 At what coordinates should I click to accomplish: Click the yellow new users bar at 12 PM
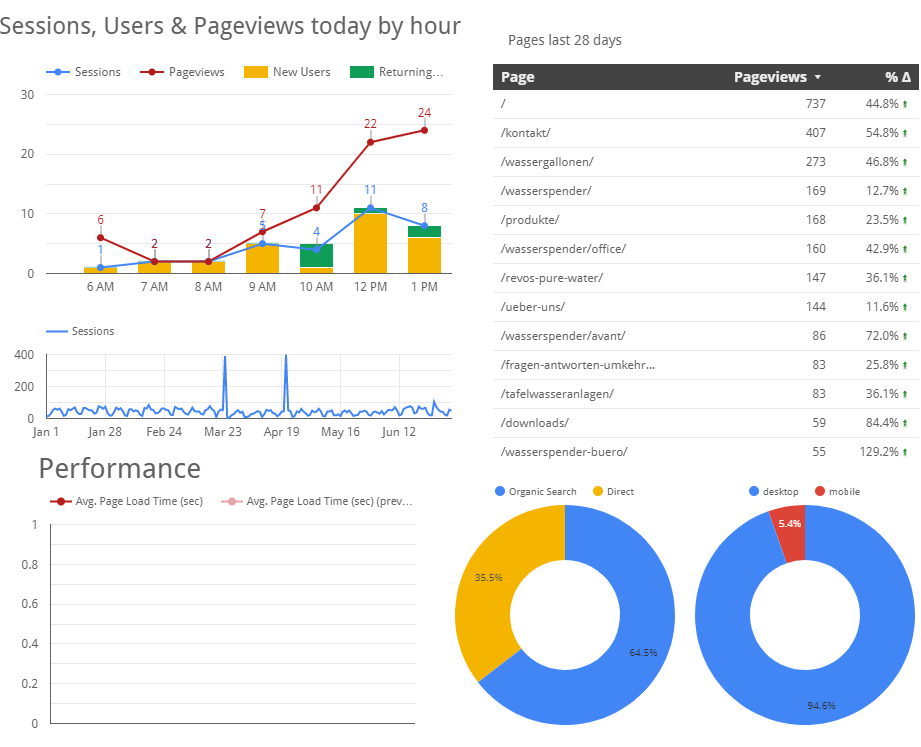click(370, 243)
